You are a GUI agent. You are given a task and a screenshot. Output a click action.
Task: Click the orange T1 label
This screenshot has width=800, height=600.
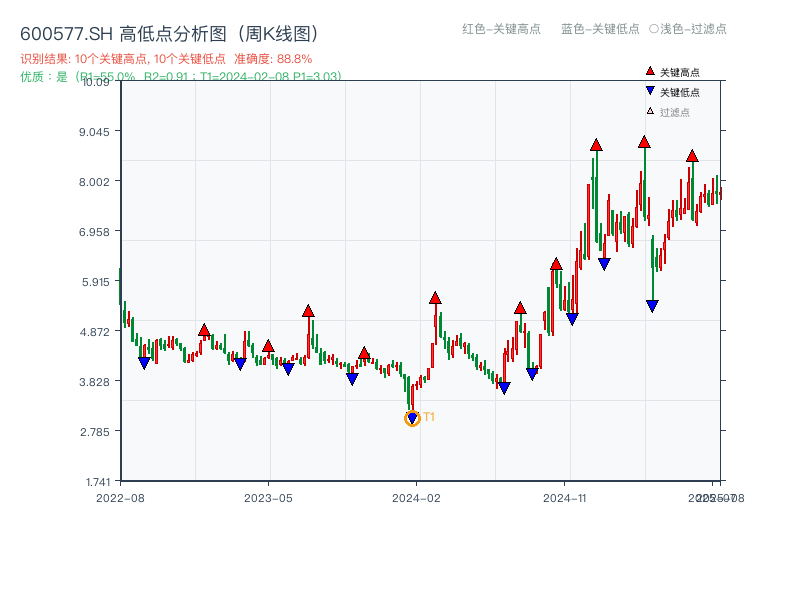click(429, 417)
